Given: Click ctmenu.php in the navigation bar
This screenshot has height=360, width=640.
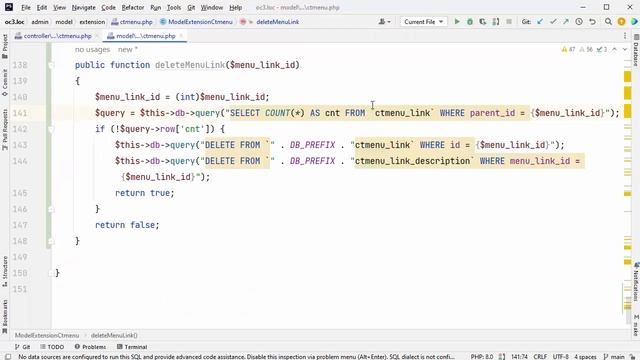Looking at the screenshot, I should tap(132, 22).
